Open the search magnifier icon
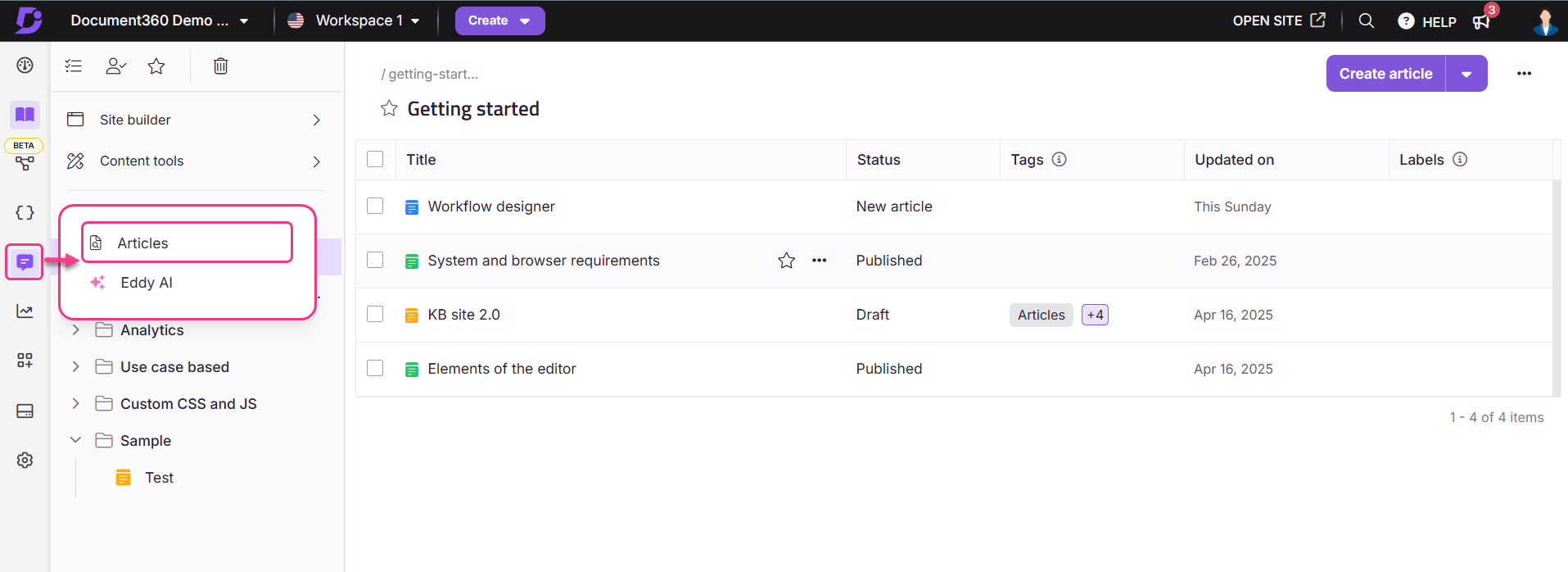The image size is (1568, 572). (1367, 20)
